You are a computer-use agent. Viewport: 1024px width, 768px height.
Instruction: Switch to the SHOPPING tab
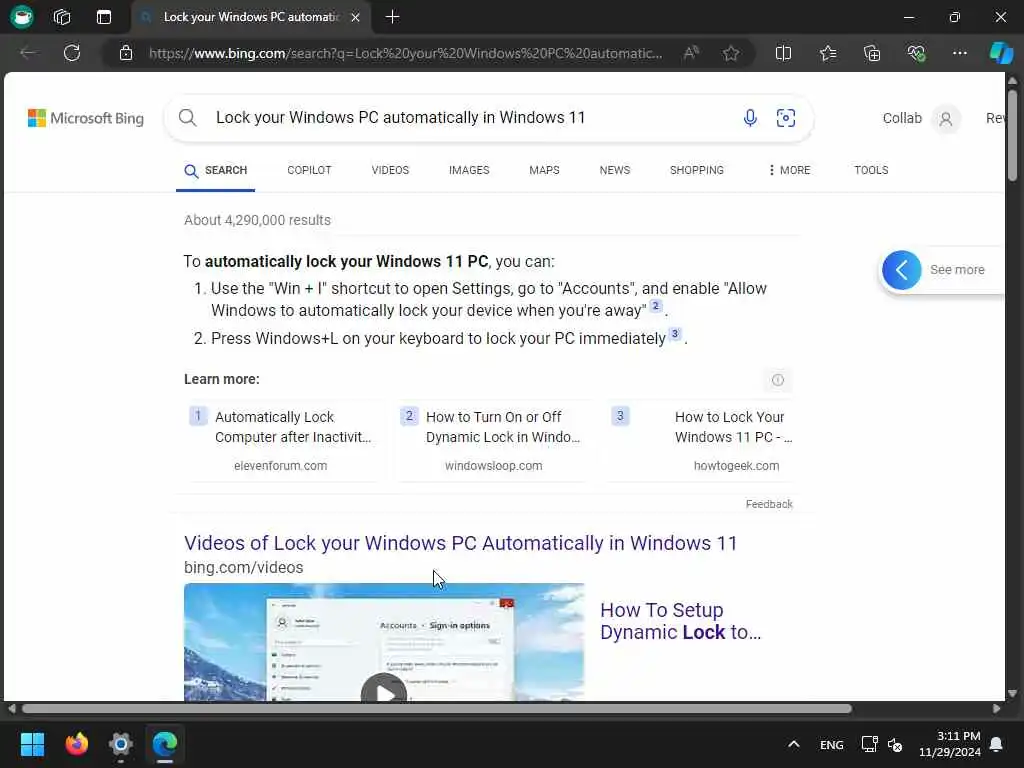pyautogui.click(x=696, y=170)
